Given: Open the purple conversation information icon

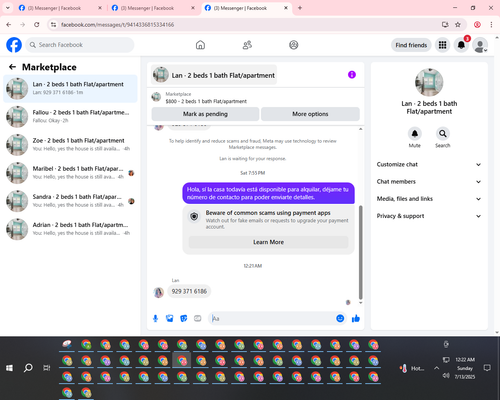Looking at the screenshot, I should click(352, 75).
